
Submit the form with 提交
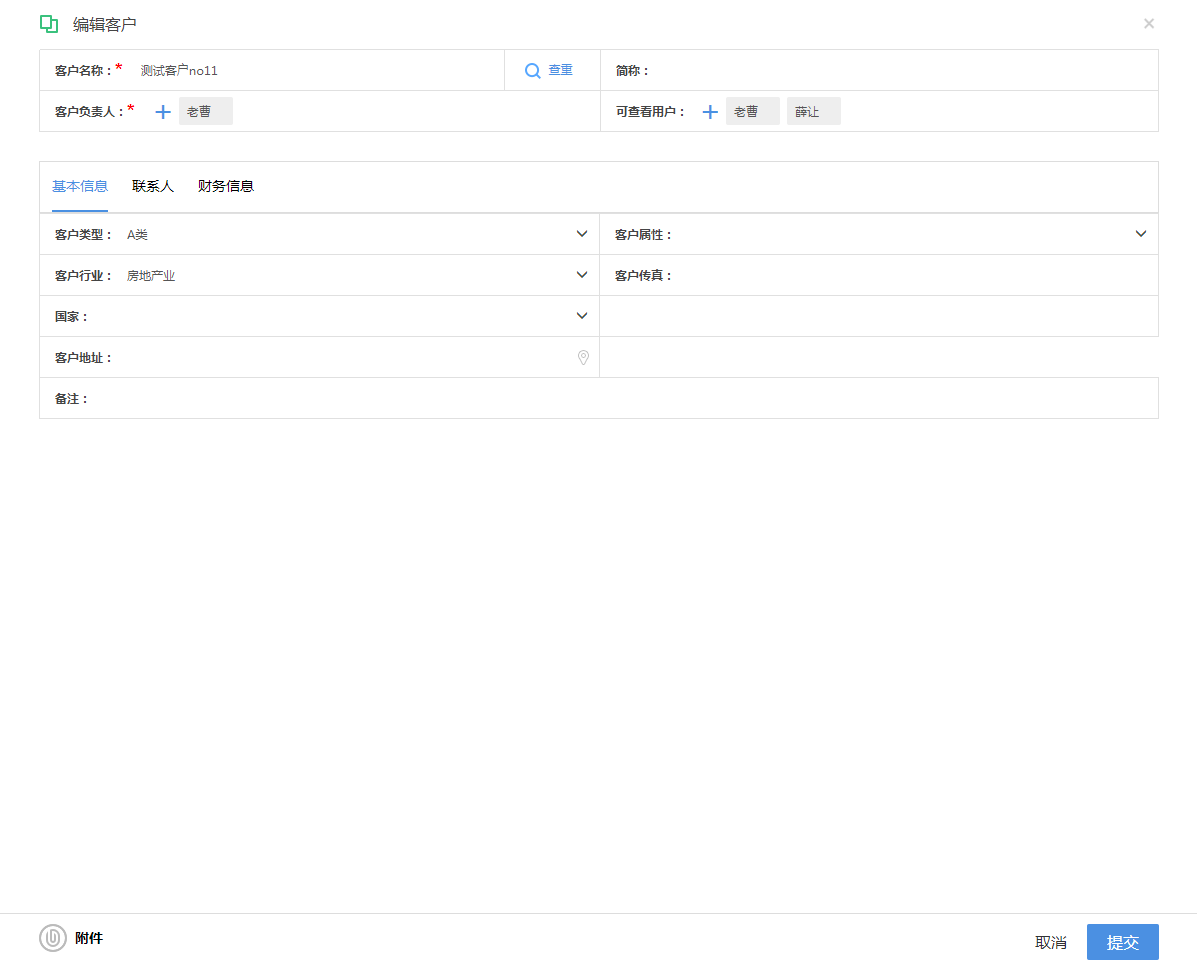(1122, 942)
